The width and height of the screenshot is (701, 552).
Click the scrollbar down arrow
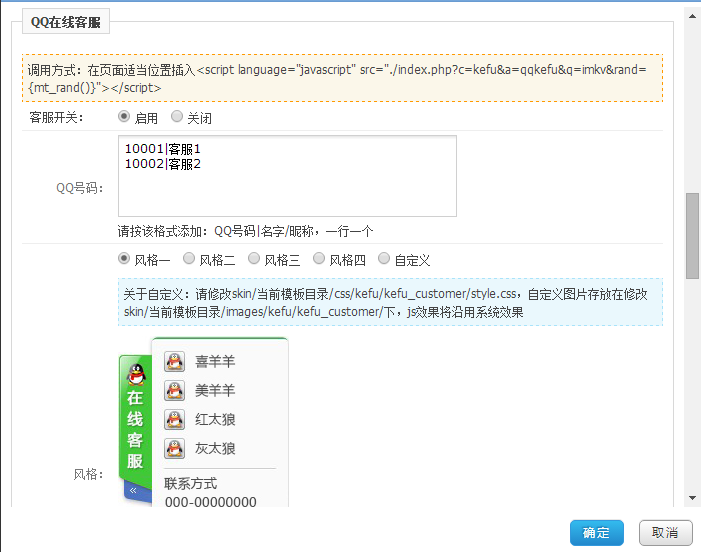pos(692,498)
